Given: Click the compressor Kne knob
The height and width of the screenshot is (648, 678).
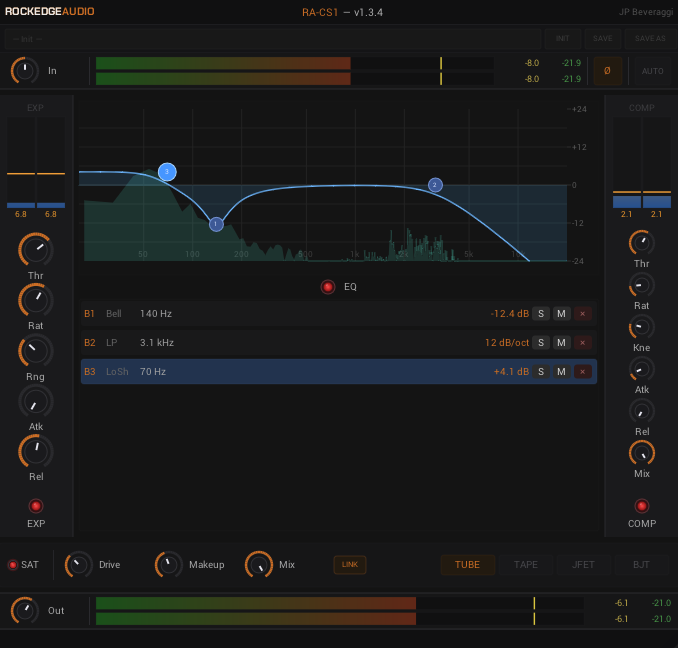Looking at the screenshot, I should (x=642, y=327).
